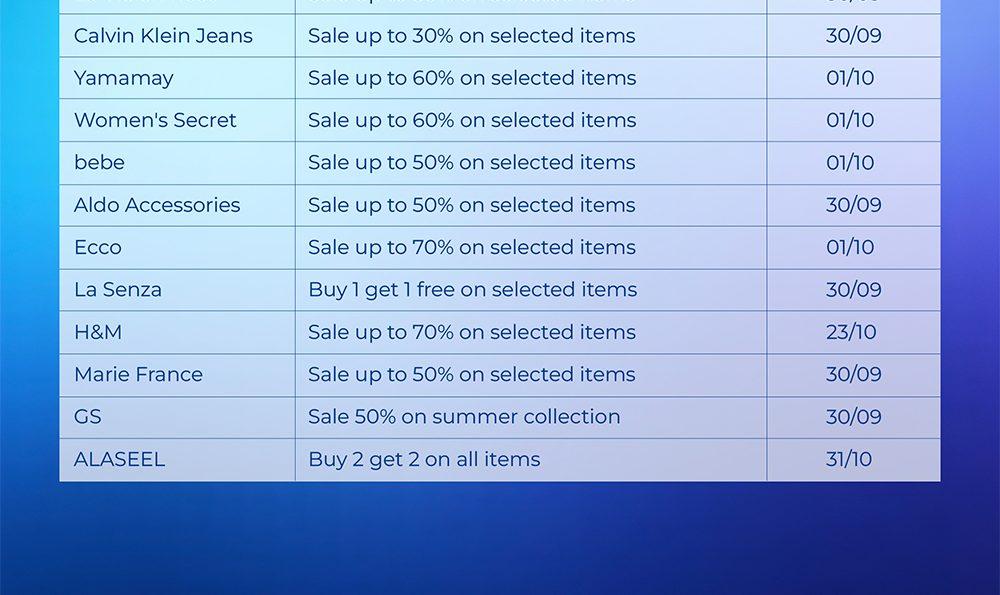Click the "Sale up to 30%" offer text
Screen dimensions: 1000x595
click(471, 36)
